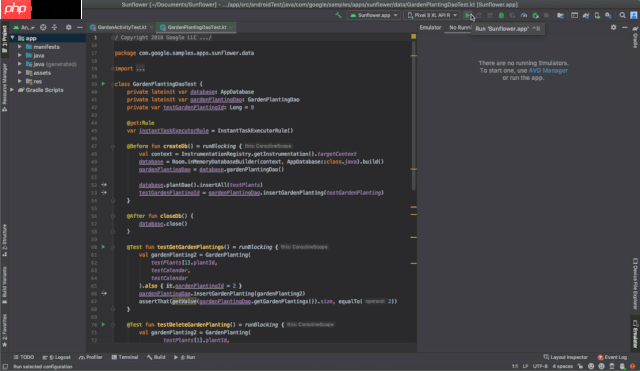Open the Terminal tool window
Screen dimensions: 640x371
coord(124,357)
